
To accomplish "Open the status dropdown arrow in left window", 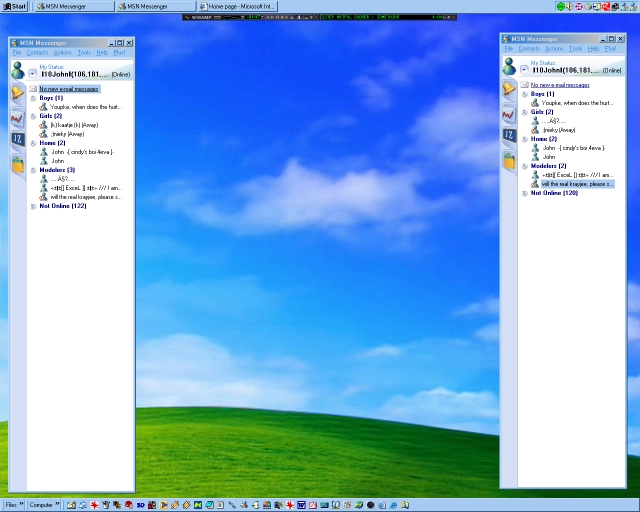I will pyautogui.click(x=33, y=73).
